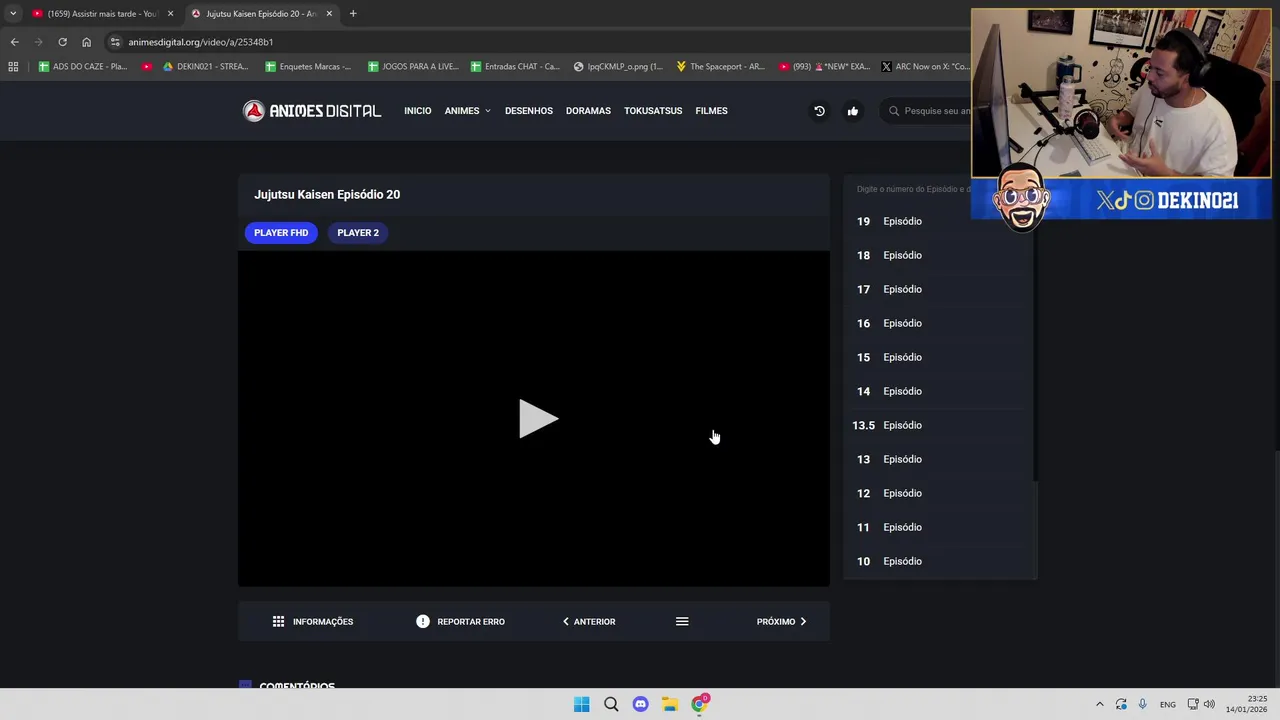The image size is (1280, 720).
Task: Open the 'JOGOS PARA A LIVE' bookmark
Action: tap(413, 67)
